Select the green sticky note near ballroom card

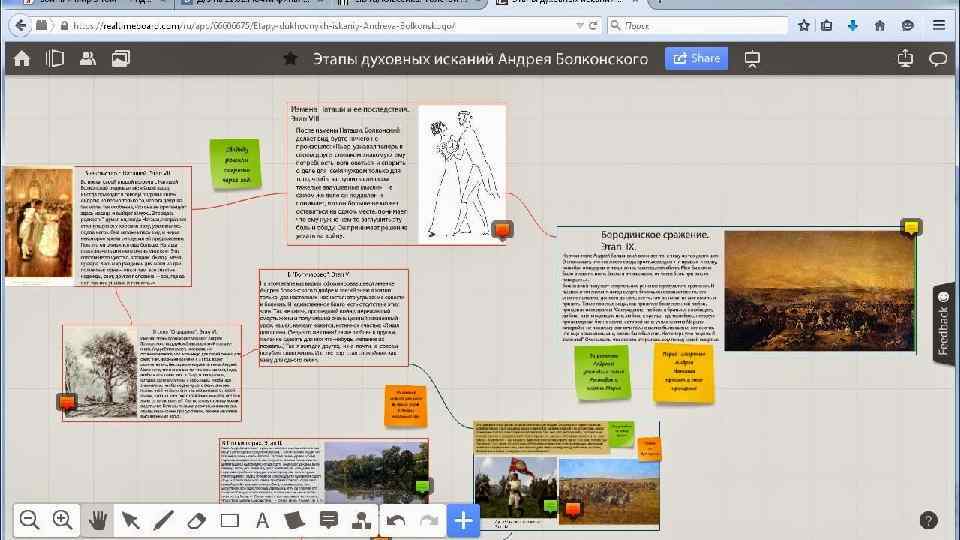pos(235,163)
